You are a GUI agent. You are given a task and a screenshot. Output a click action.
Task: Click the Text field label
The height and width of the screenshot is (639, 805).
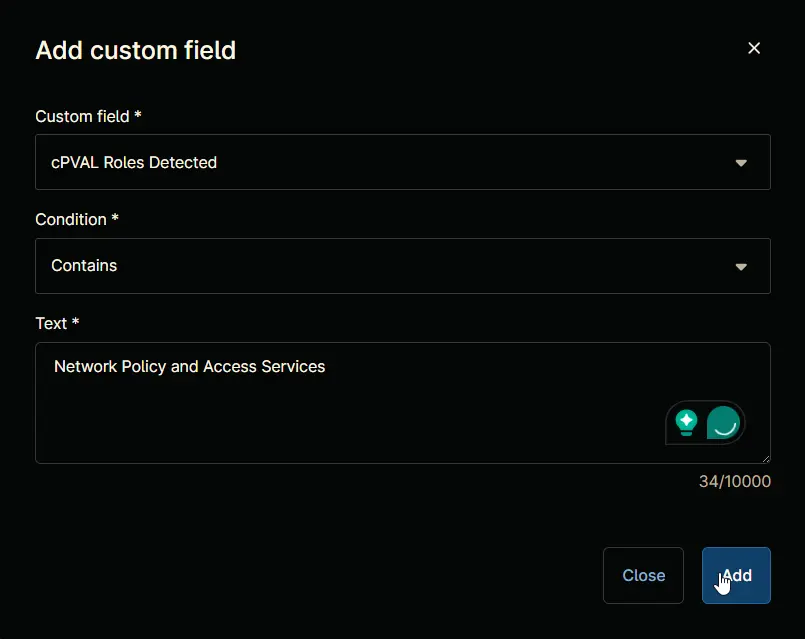[57, 323]
